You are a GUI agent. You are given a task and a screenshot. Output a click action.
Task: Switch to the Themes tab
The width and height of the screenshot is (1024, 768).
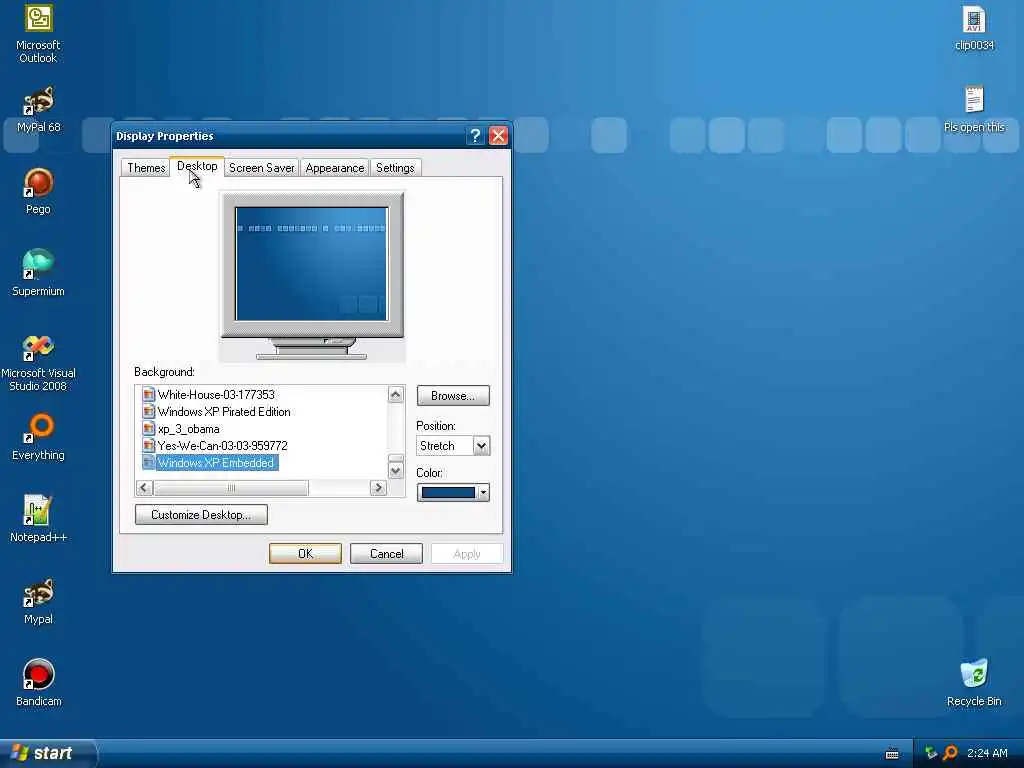pyautogui.click(x=146, y=168)
